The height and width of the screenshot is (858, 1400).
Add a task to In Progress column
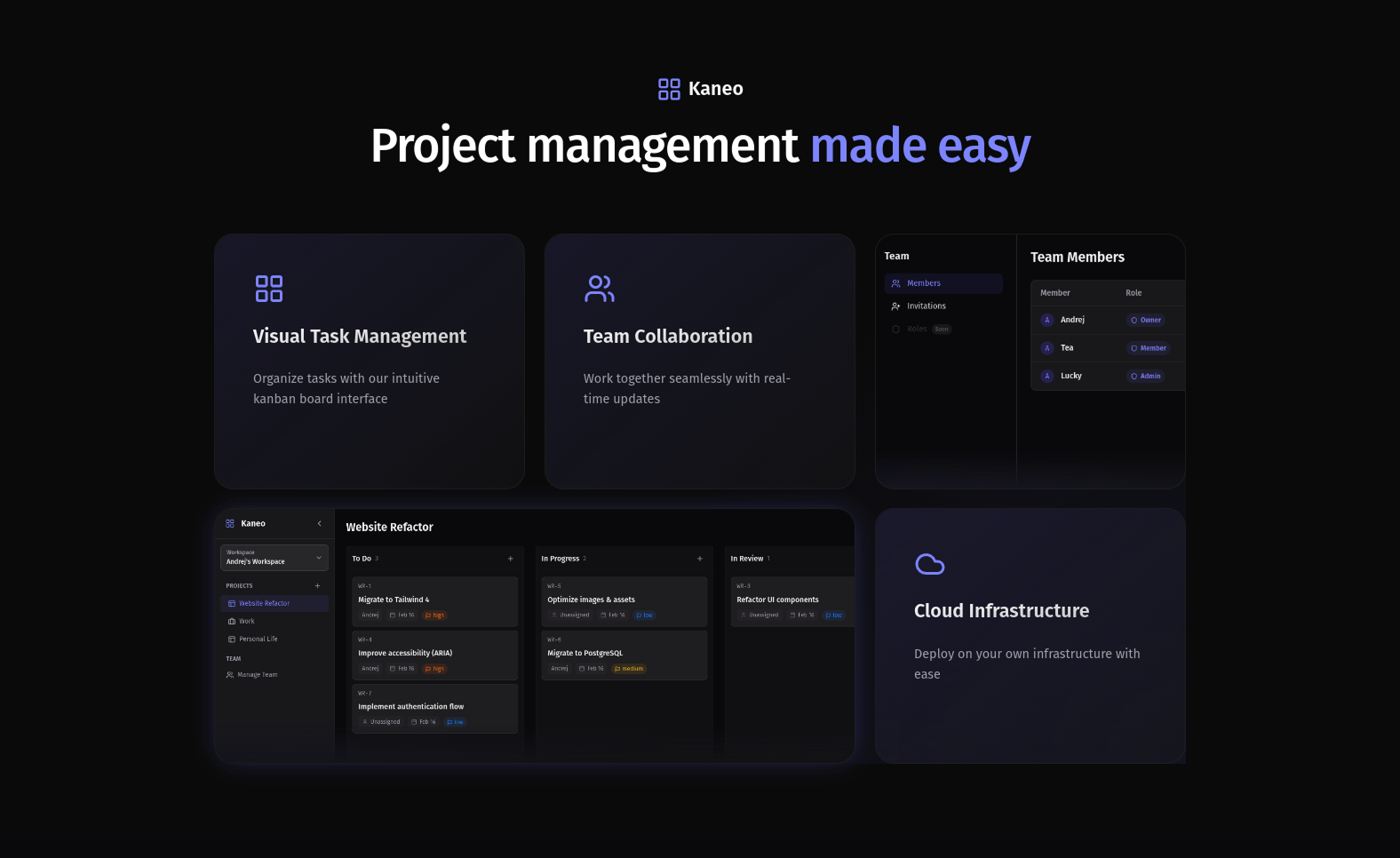699,559
